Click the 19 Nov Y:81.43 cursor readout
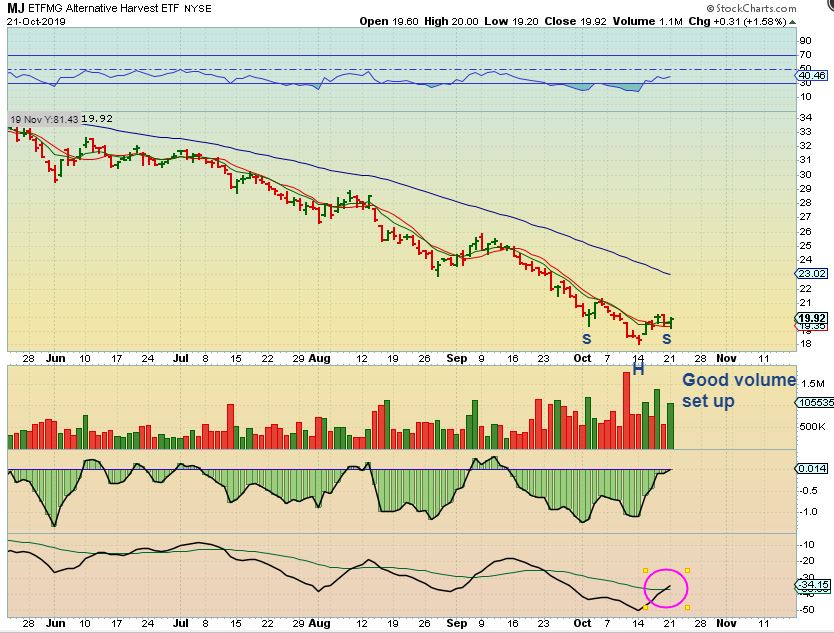This screenshot has height=633, width=834. pyautogui.click(x=44, y=120)
